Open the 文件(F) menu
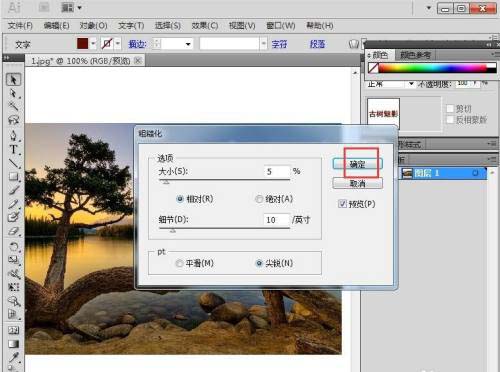This screenshot has height=372, width=500. point(20,26)
